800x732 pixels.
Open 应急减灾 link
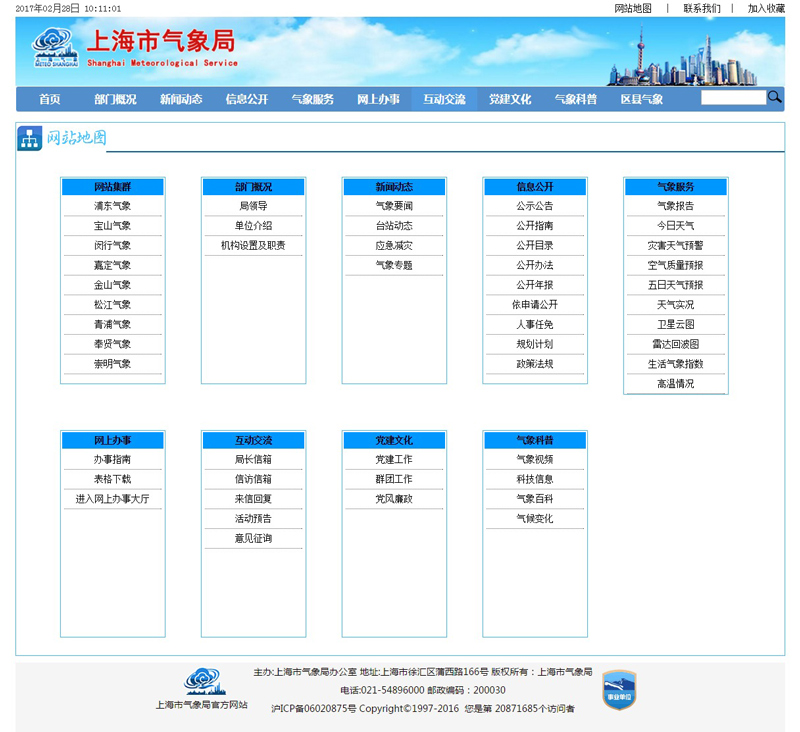(x=394, y=245)
